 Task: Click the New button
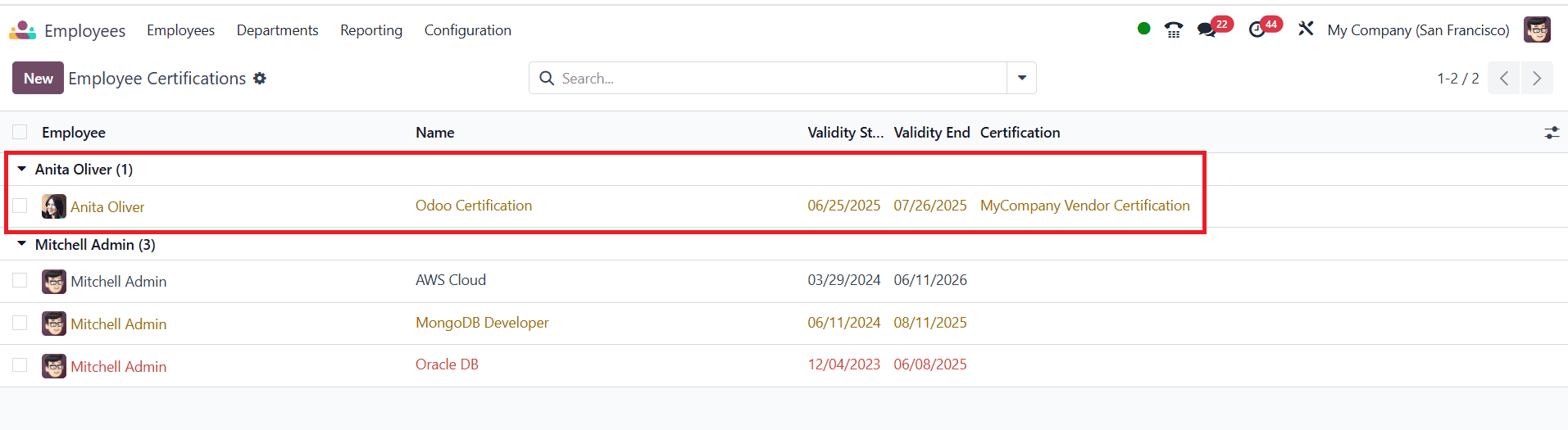point(38,79)
